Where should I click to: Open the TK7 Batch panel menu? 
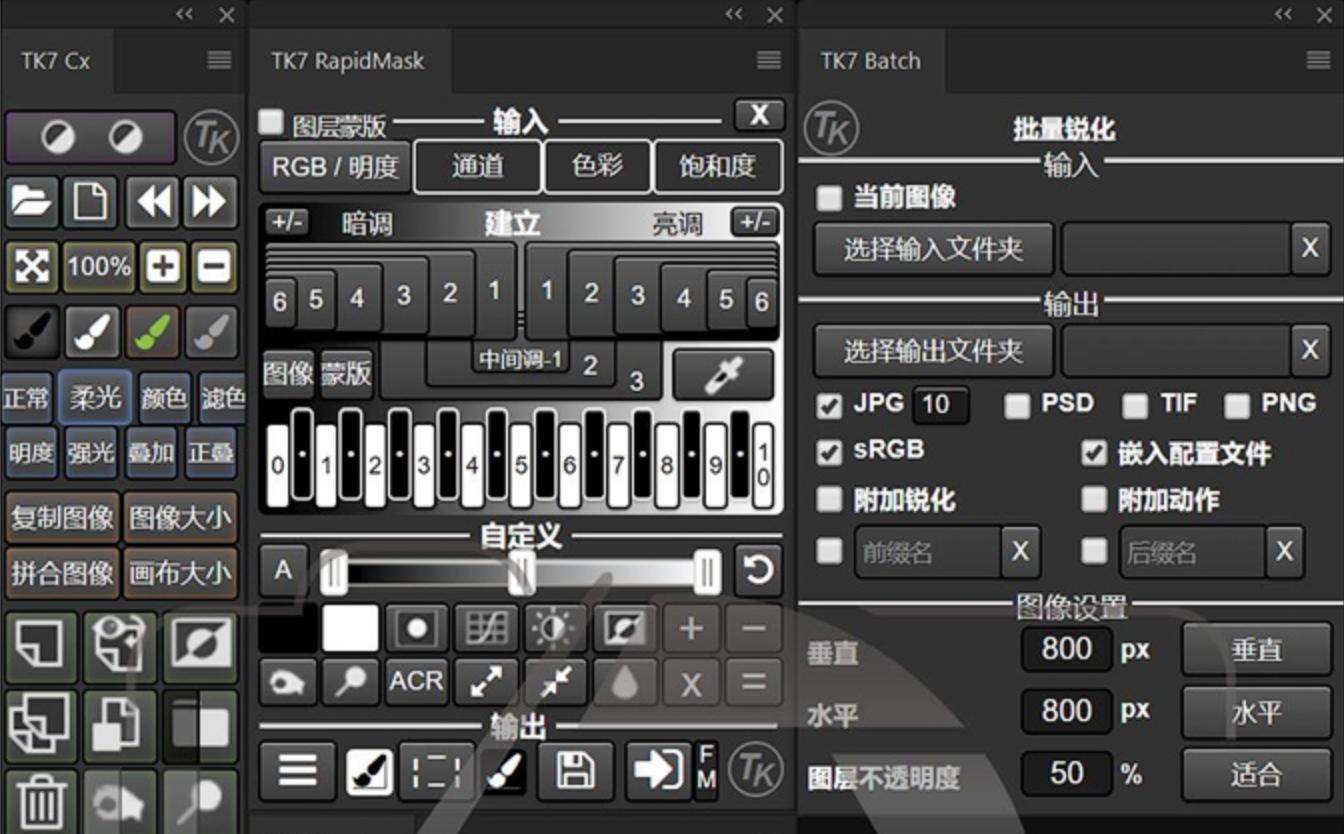(x=1318, y=61)
